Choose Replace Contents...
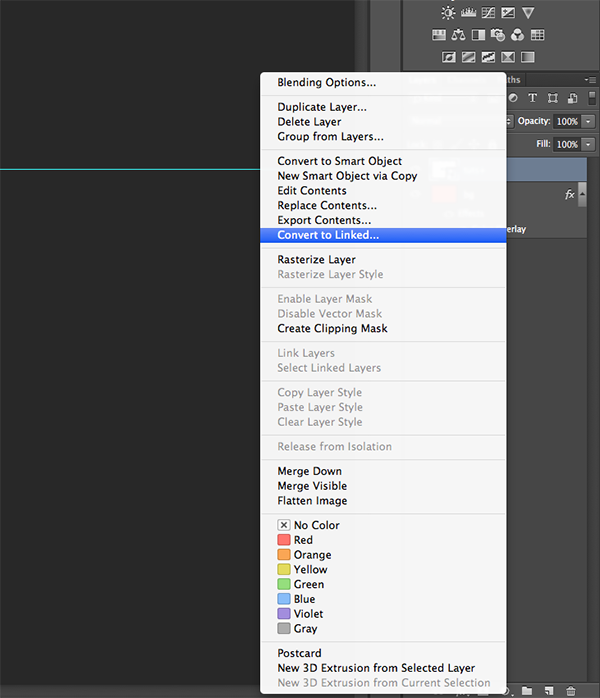This screenshot has height=698, width=600. (x=327, y=205)
